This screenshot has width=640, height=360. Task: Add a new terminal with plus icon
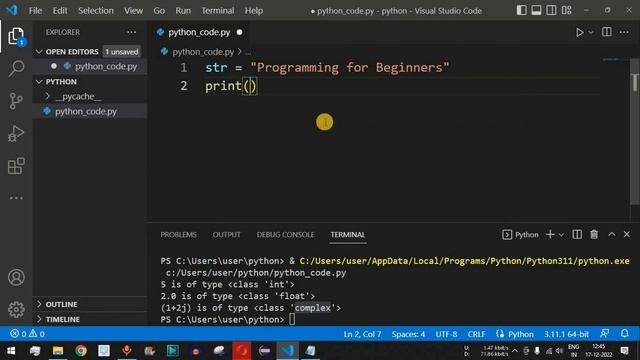pyautogui.click(x=550, y=234)
